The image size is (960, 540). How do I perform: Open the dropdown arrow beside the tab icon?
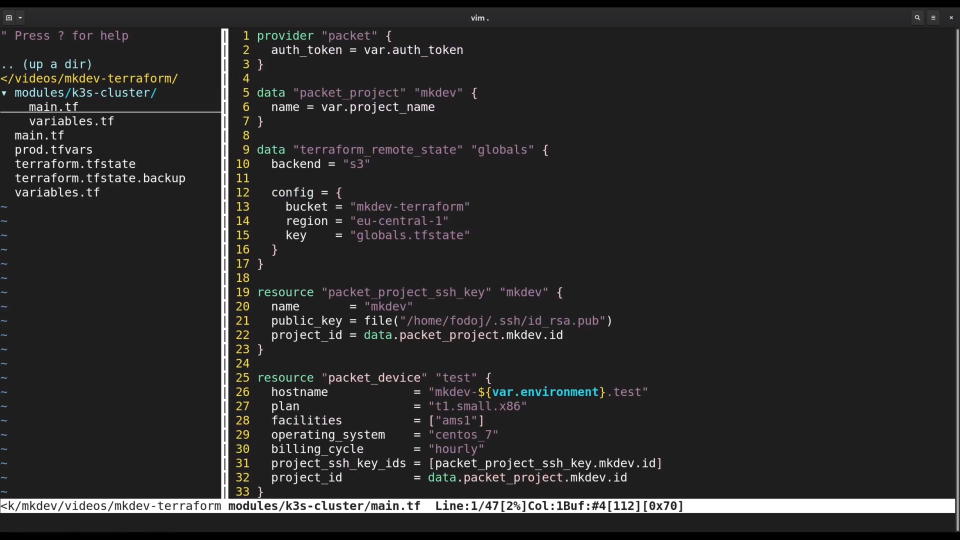pos(20,18)
